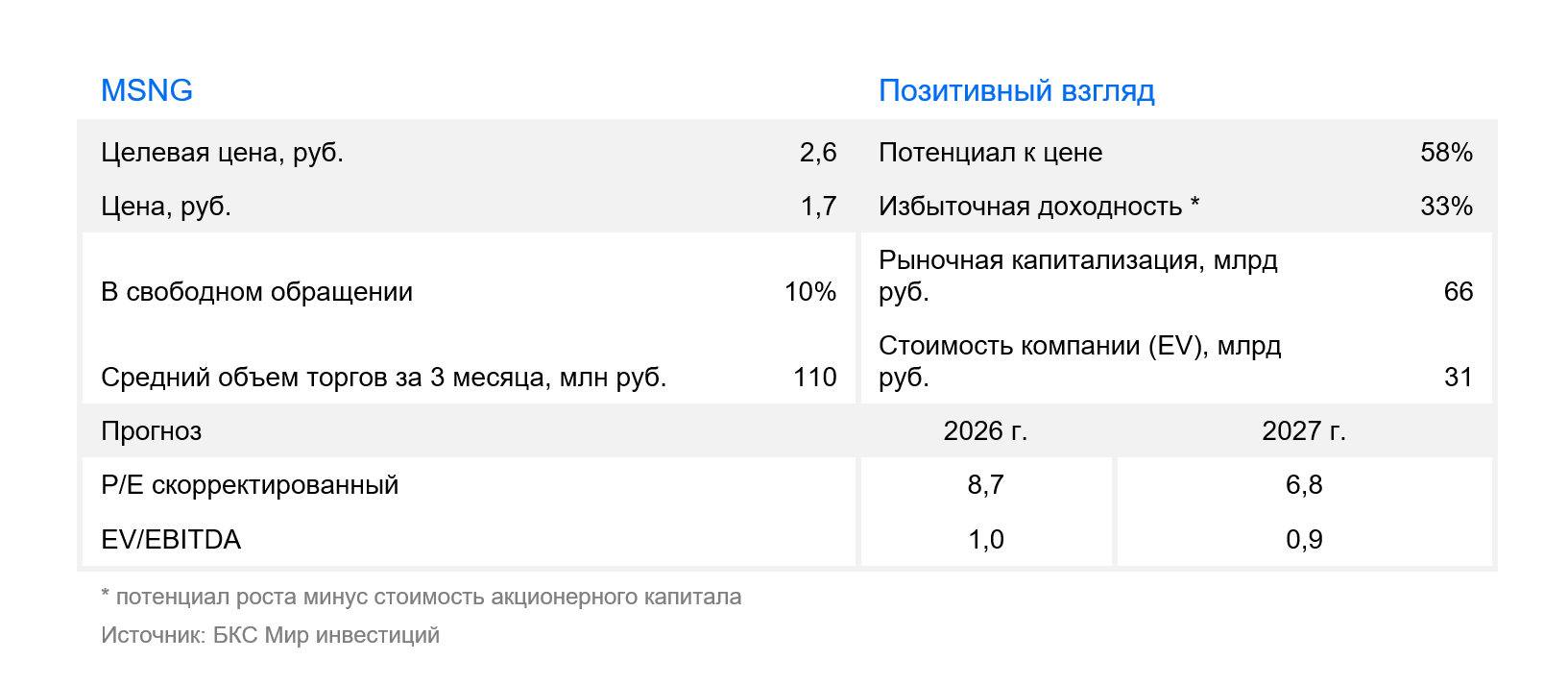The width and height of the screenshot is (1568, 685).
Task: Click the Позитивный взгляд heading
Action: [1017, 91]
